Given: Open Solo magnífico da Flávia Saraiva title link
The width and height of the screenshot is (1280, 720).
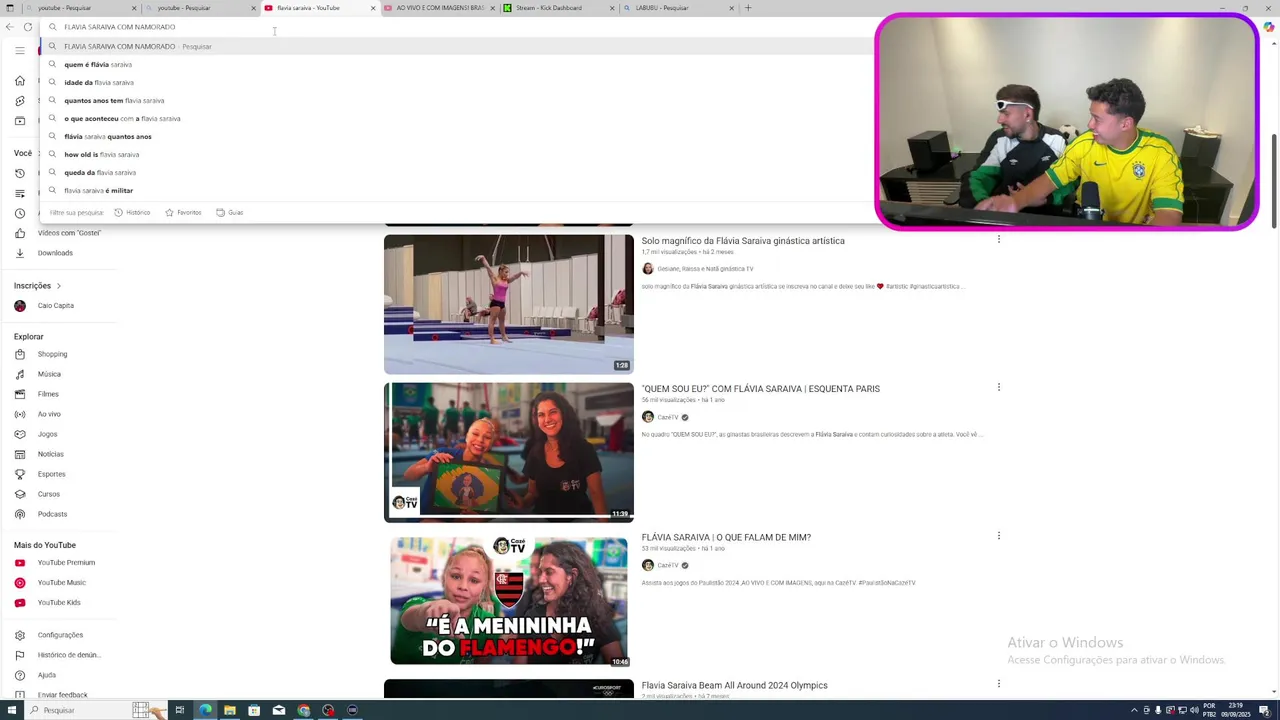Looking at the screenshot, I should (x=743, y=241).
